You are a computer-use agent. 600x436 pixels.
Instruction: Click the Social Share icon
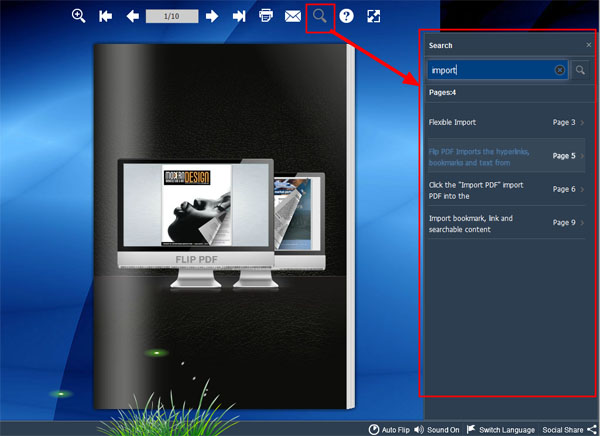click(x=592, y=429)
